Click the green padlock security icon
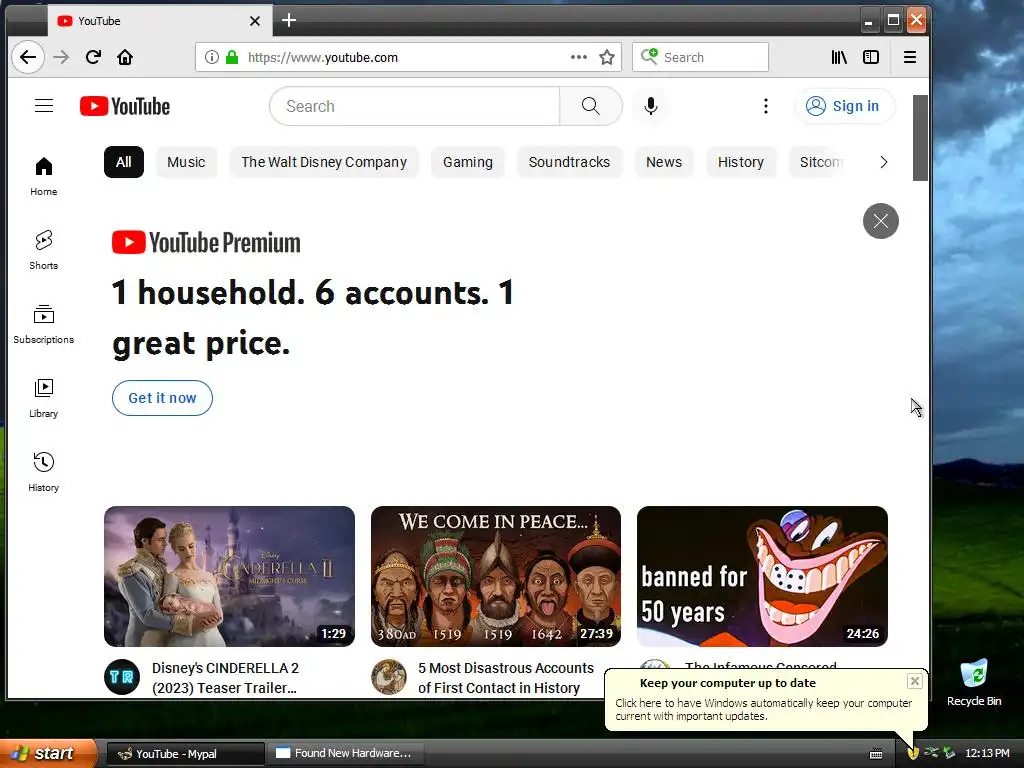 coord(232,57)
